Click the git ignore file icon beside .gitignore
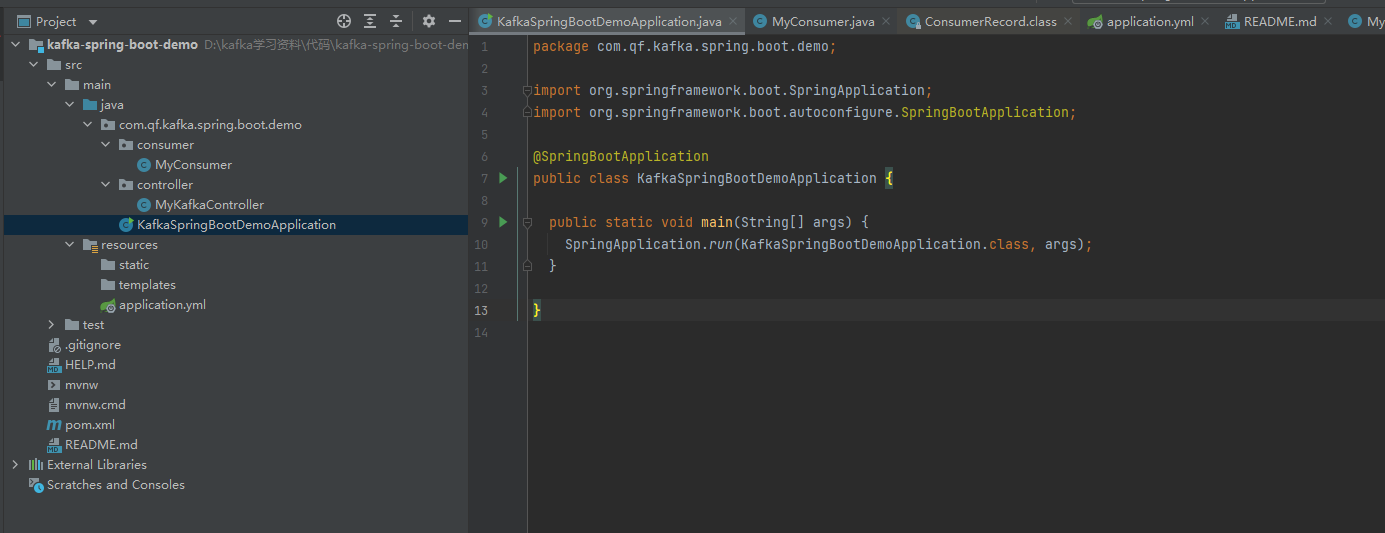The width and height of the screenshot is (1385, 533). pos(55,345)
